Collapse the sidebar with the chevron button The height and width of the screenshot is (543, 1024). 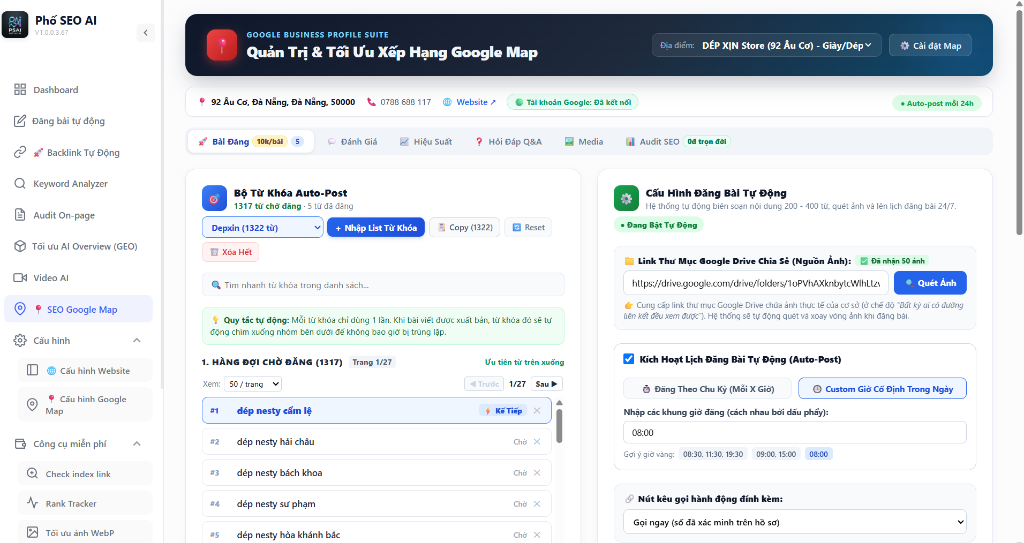pyautogui.click(x=146, y=33)
